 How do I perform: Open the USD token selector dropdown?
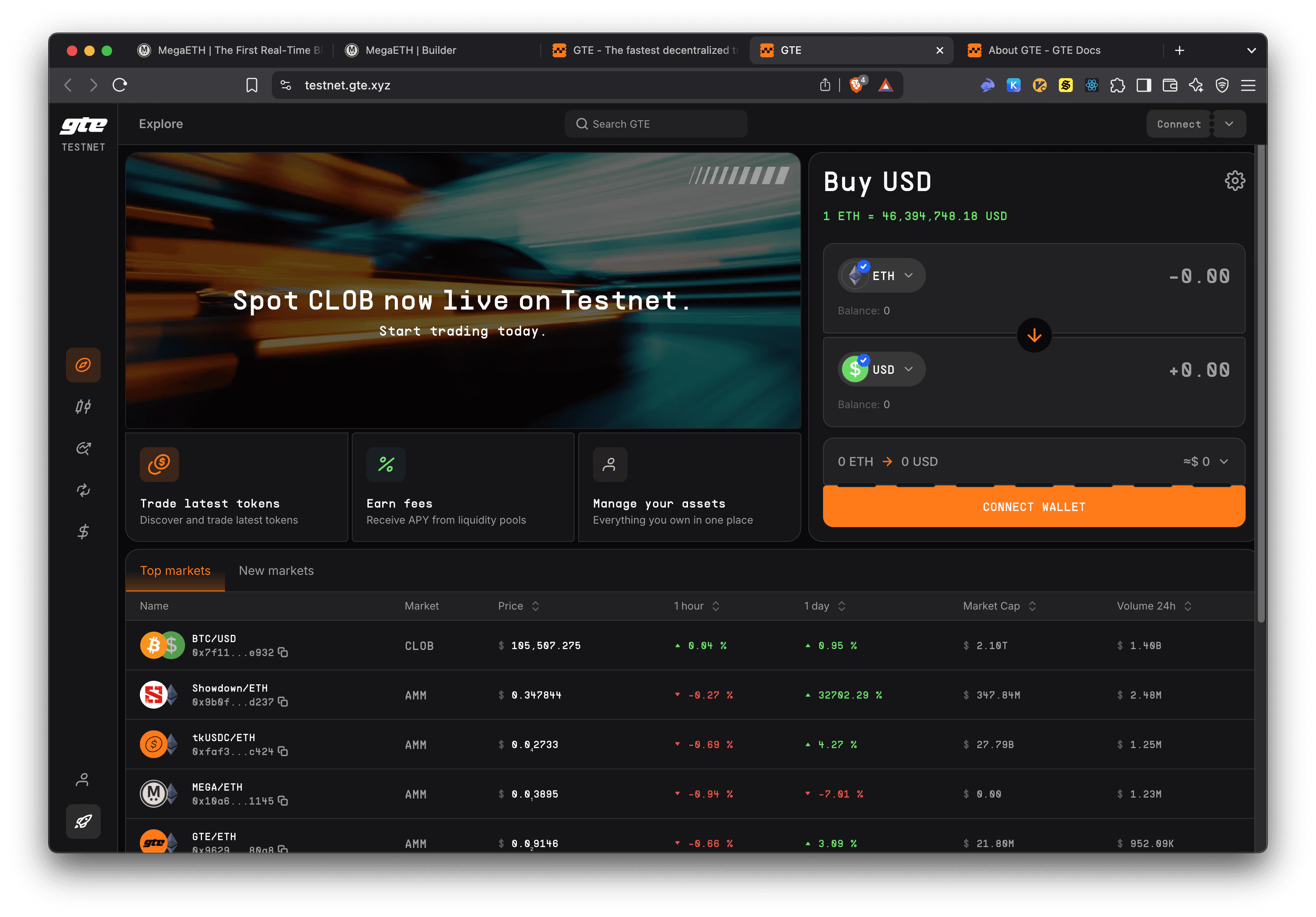(882, 369)
